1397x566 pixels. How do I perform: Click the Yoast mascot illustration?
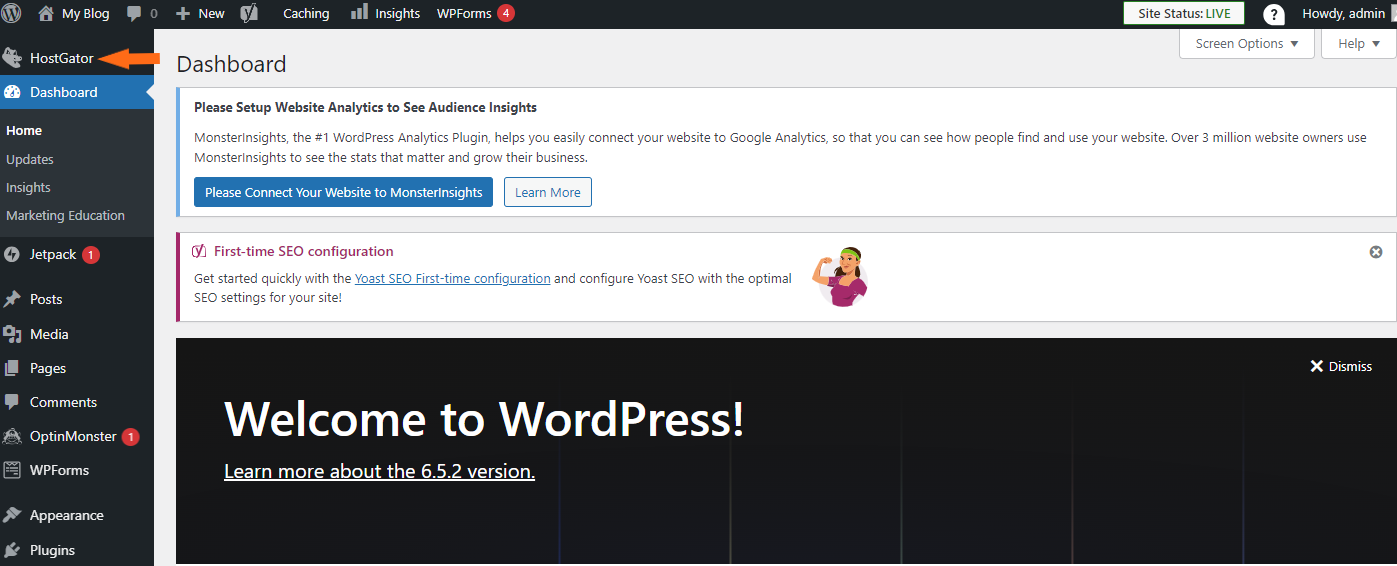click(839, 276)
